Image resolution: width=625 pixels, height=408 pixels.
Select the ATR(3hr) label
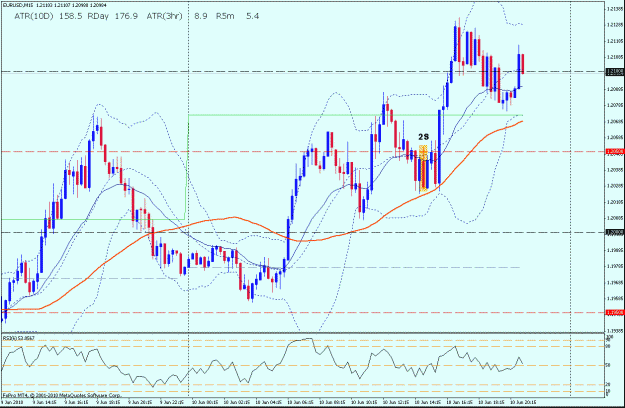pyautogui.click(x=164, y=16)
